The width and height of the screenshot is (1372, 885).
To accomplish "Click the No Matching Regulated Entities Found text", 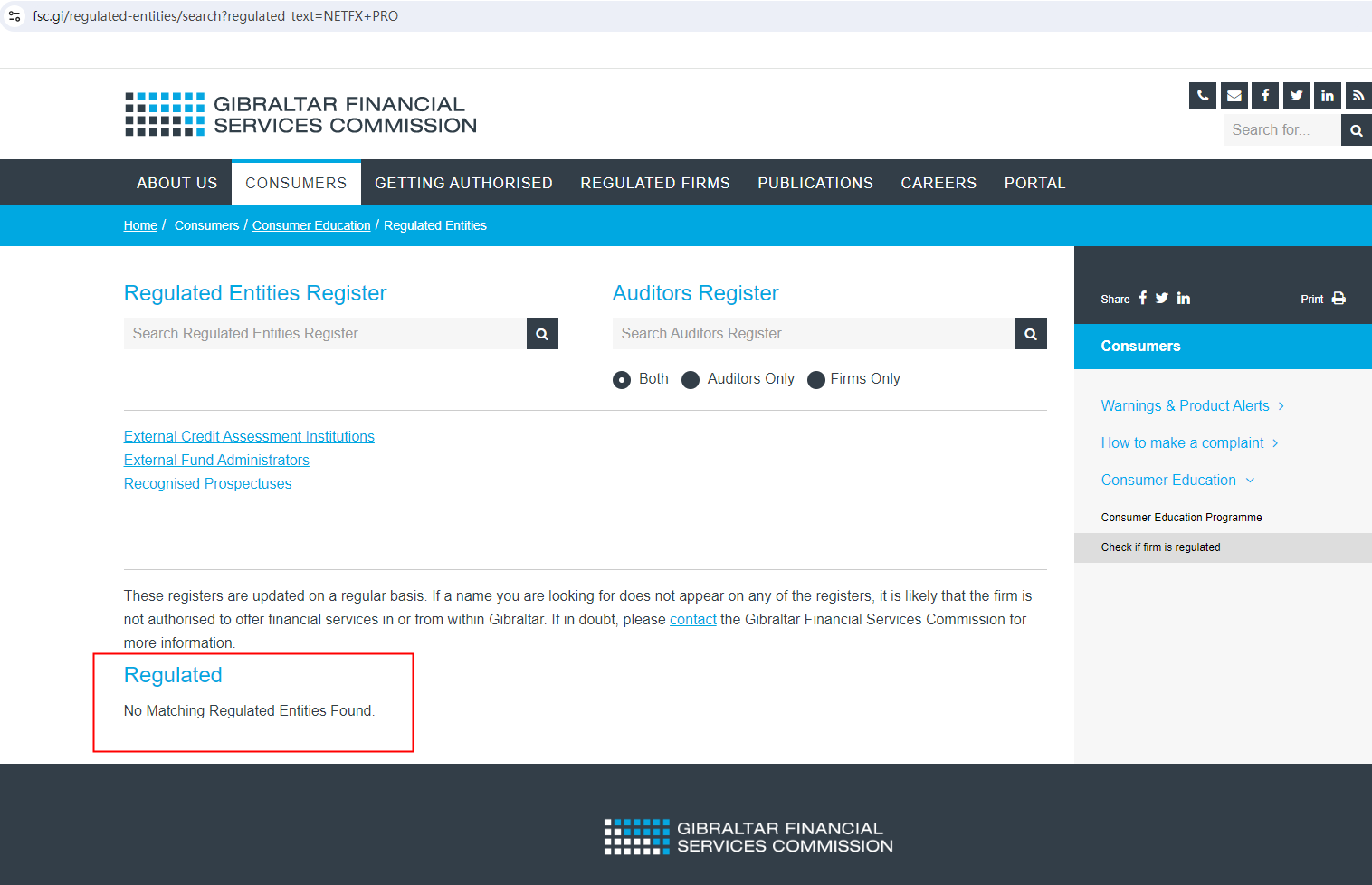I will point(249,711).
